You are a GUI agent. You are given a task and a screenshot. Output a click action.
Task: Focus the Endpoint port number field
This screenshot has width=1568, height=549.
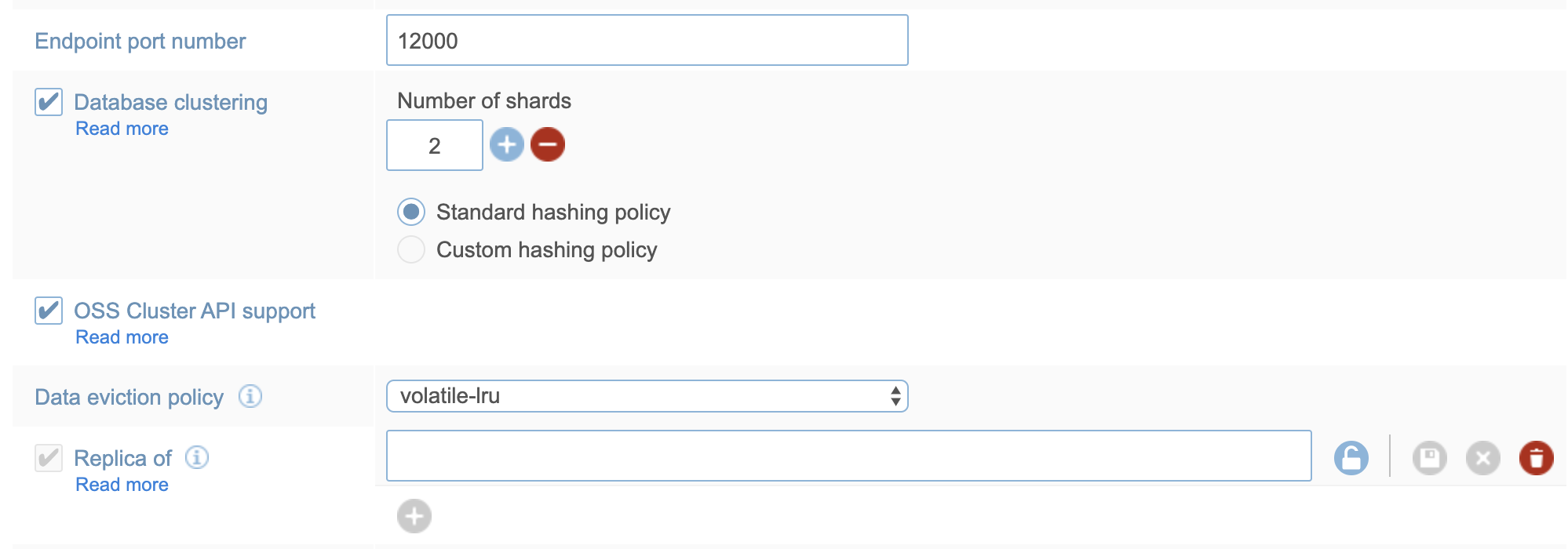(647, 41)
